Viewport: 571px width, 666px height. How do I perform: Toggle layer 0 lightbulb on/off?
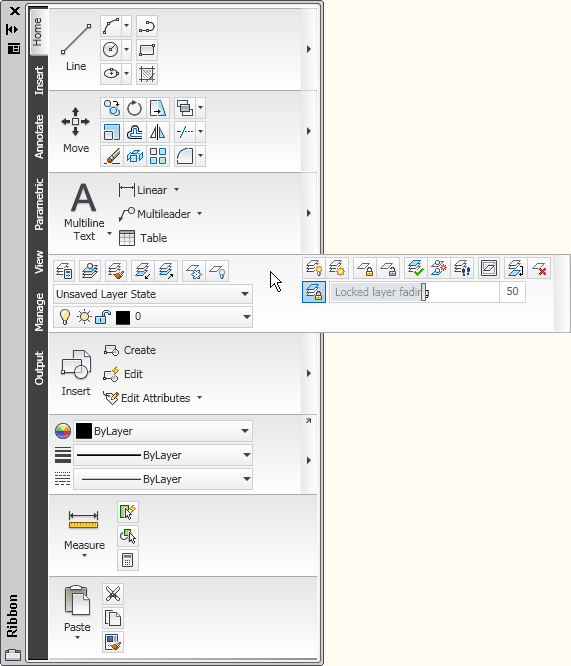[x=65, y=317]
